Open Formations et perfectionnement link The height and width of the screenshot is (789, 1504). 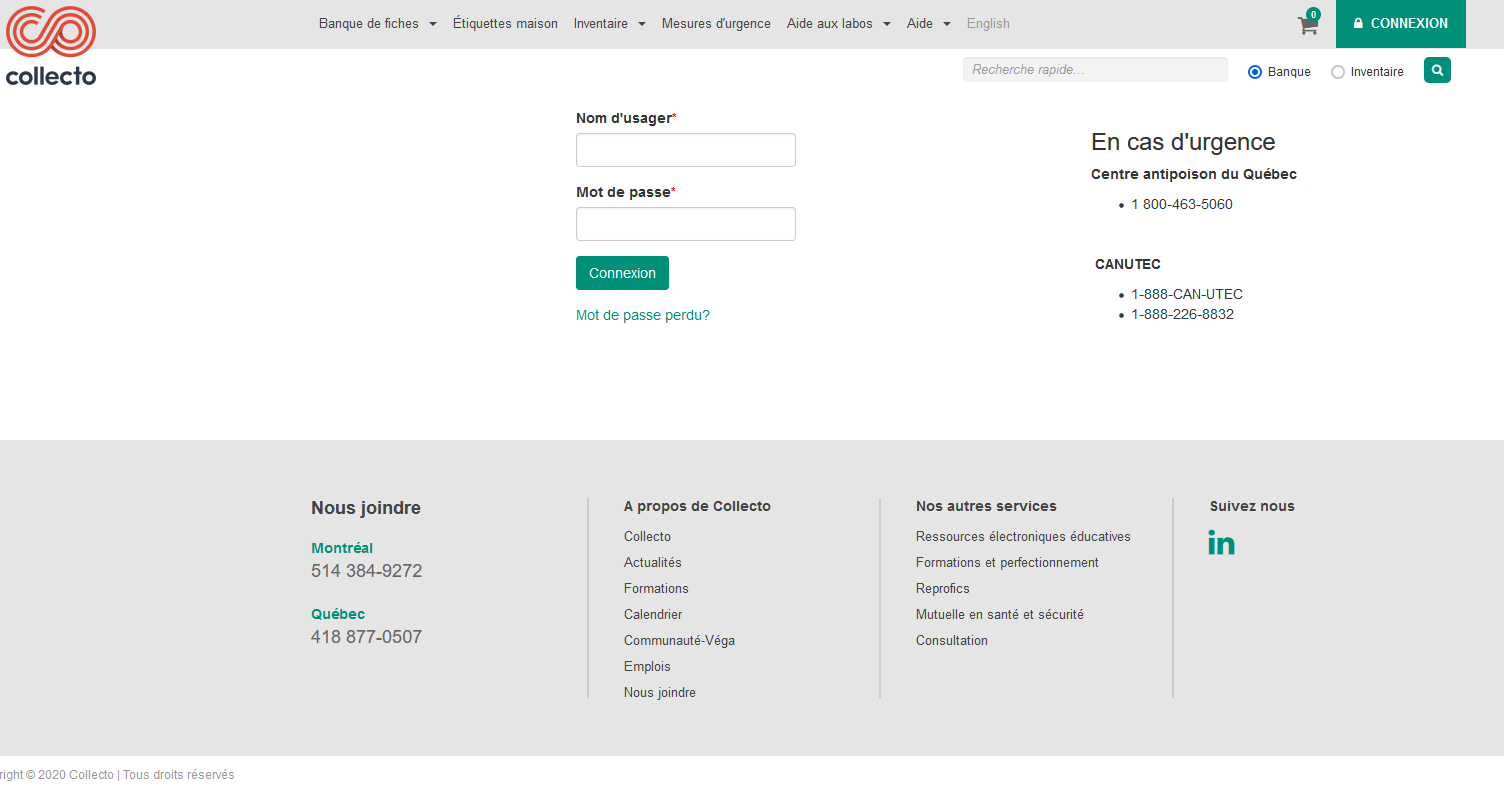point(1007,563)
